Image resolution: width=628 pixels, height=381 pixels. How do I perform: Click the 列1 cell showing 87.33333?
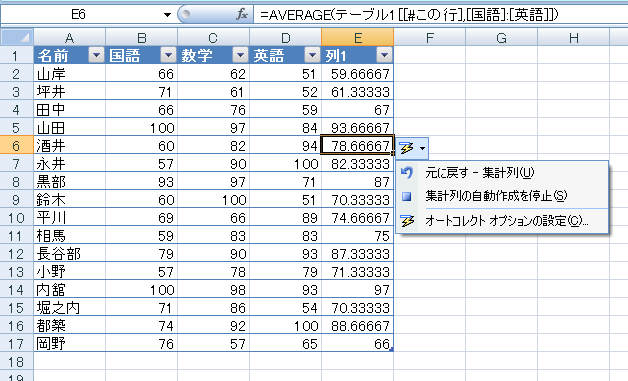pos(358,254)
